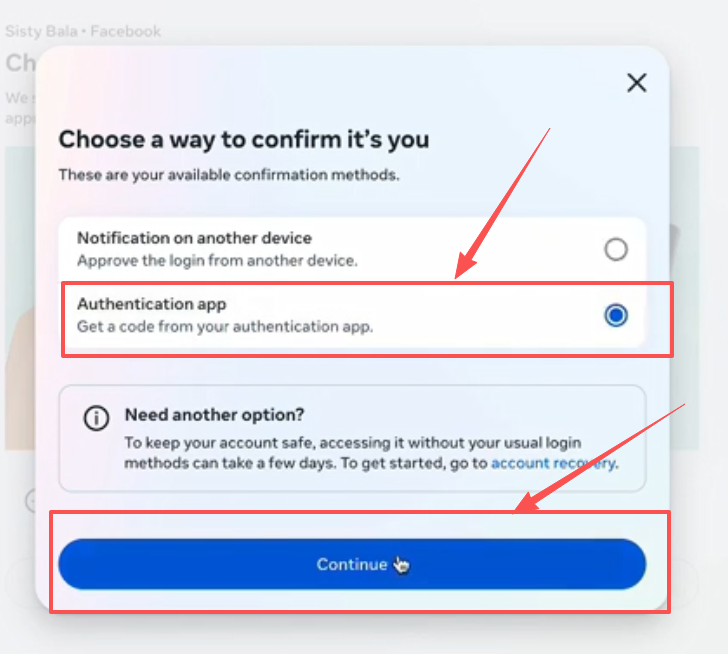Image resolution: width=728 pixels, height=654 pixels.
Task: Click Get a code from your authentication app
Action: pyautogui.click(x=225, y=326)
